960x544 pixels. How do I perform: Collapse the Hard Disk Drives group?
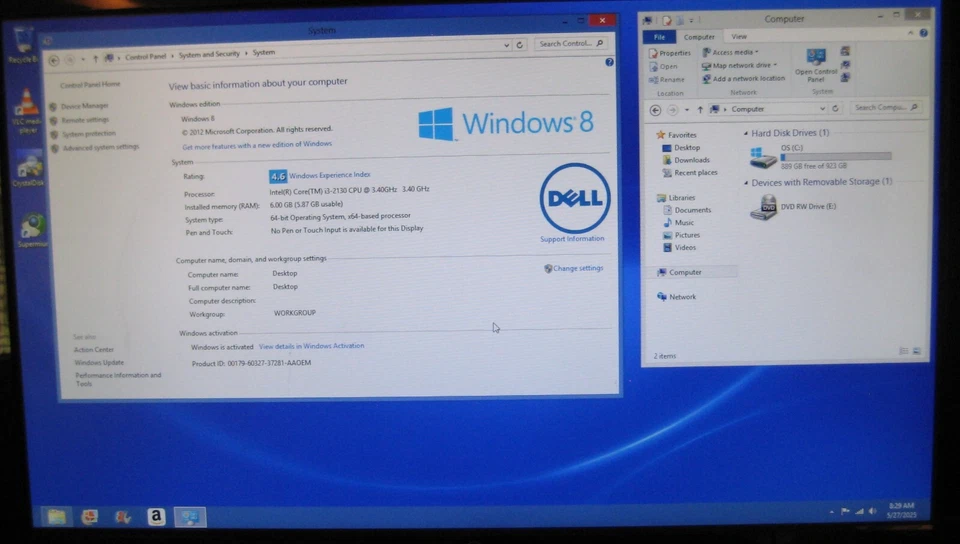746,133
